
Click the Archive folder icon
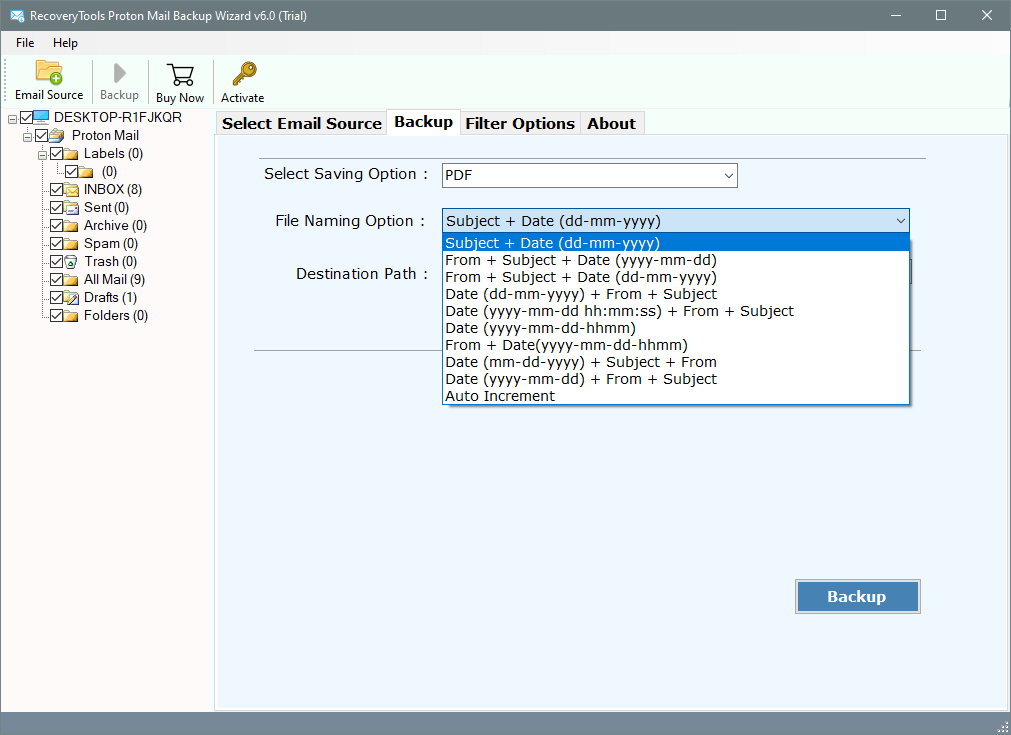point(72,226)
